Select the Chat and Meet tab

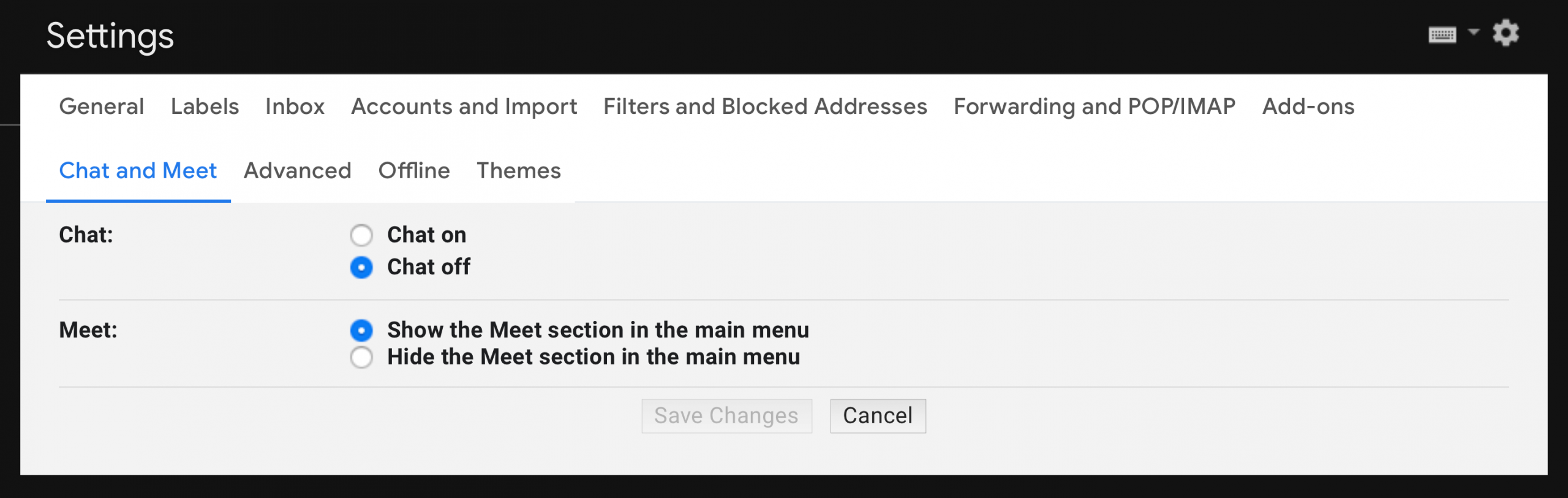coord(138,171)
